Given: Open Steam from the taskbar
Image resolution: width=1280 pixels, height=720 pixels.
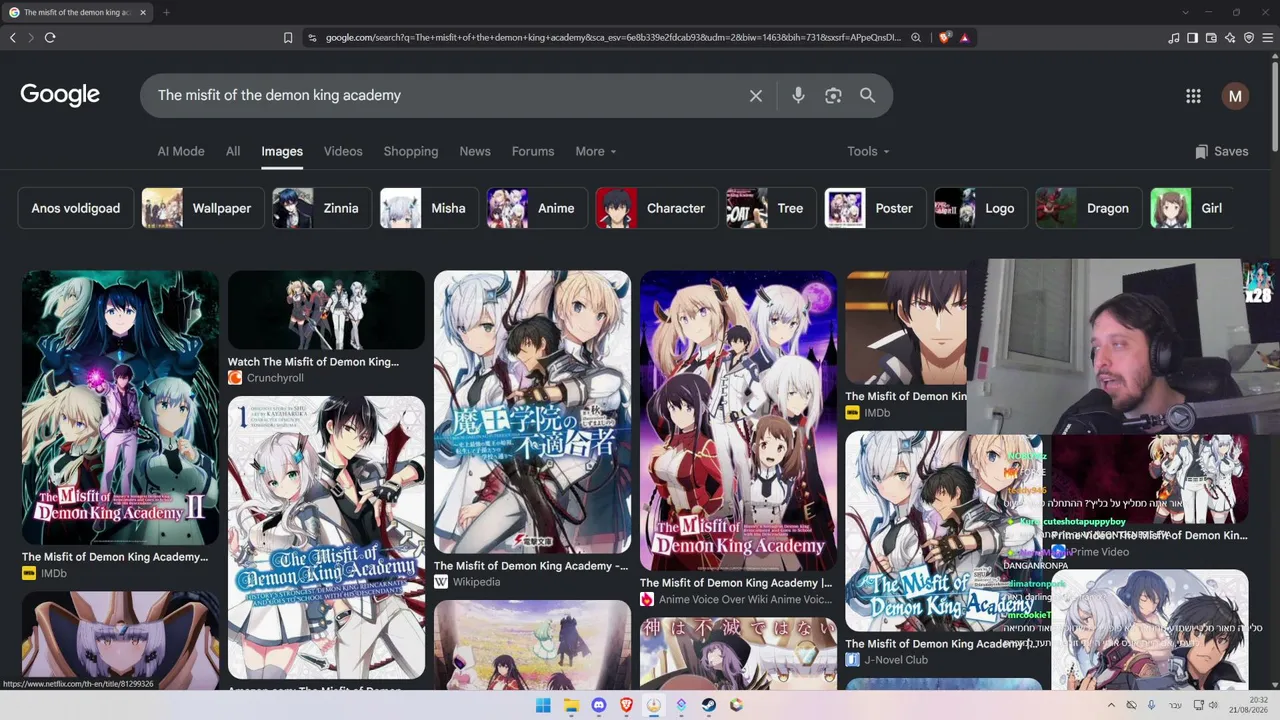Looking at the screenshot, I should pos(709,705).
